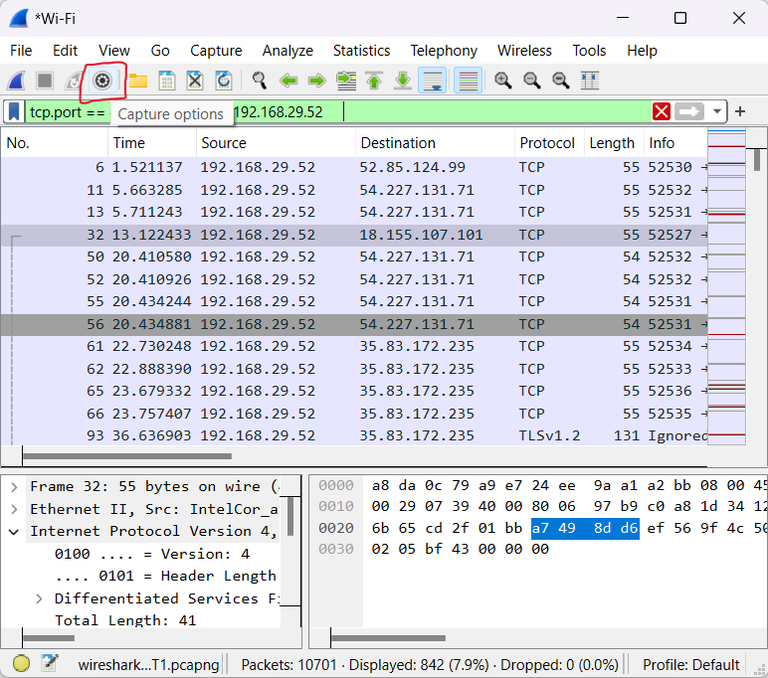Open the display filter history dropdown
The width and height of the screenshot is (768, 678).
(x=717, y=111)
